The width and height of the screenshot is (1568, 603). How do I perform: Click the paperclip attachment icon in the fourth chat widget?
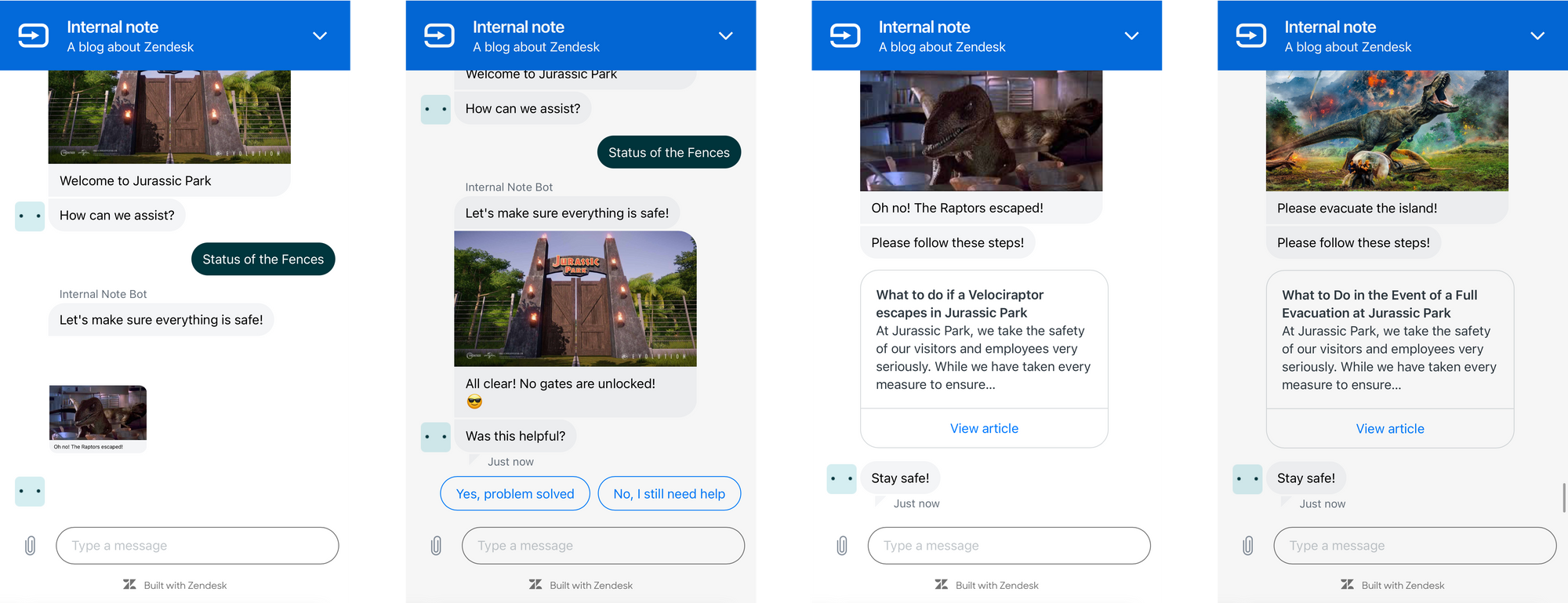[x=1248, y=545]
